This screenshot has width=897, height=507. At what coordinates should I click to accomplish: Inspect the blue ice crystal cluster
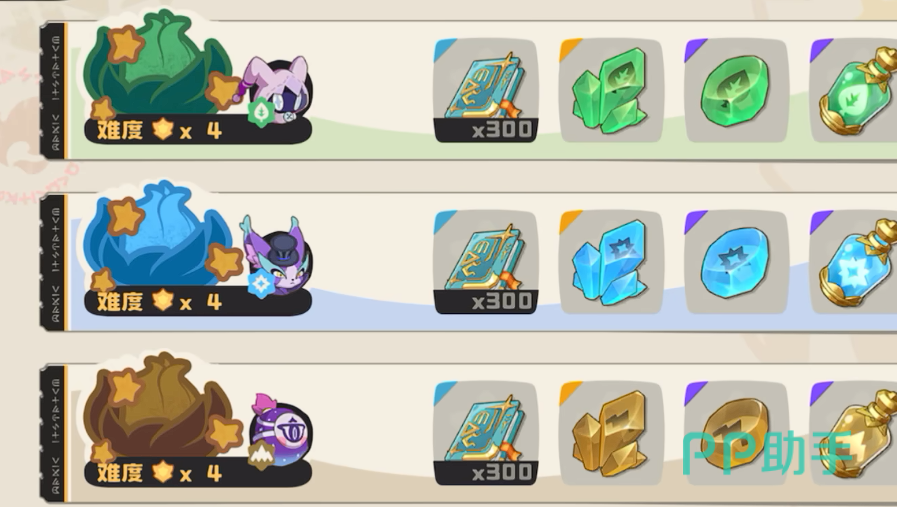(610, 262)
